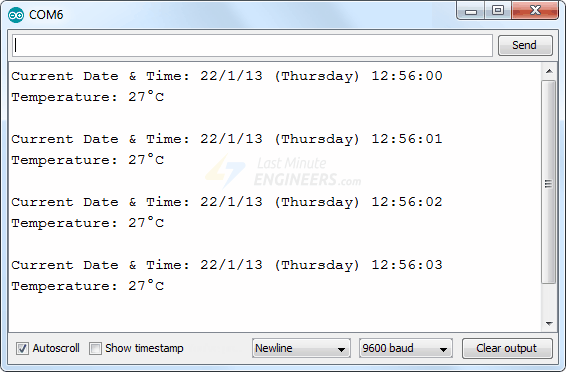Click the scrollbar down arrow
The height and width of the screenshot is (372, 566).
point(549,324)
